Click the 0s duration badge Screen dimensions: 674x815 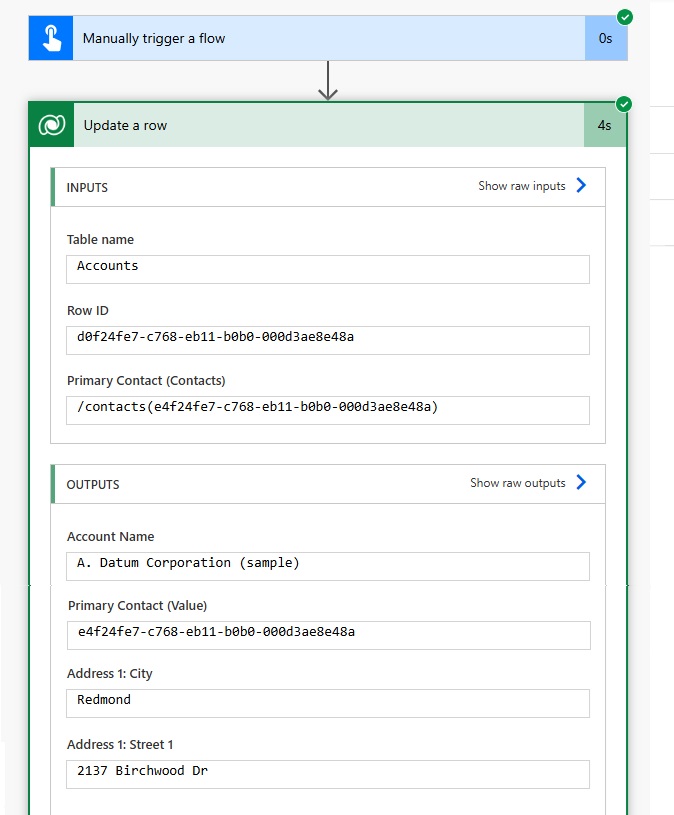tap(606, 38)
